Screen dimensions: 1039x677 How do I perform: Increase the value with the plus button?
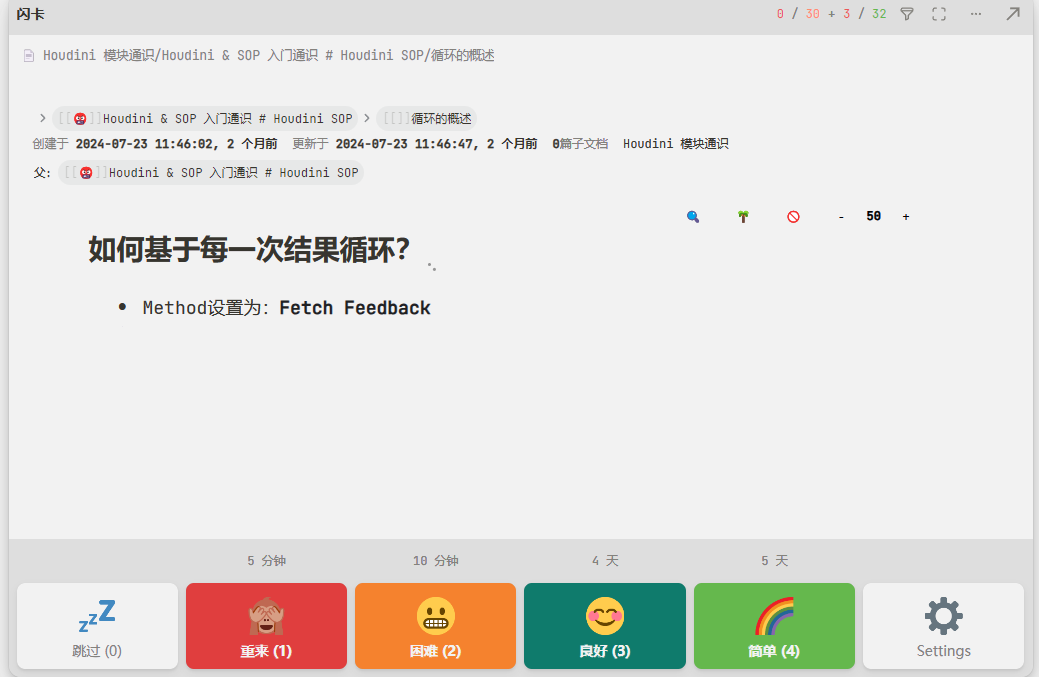[906, 217]
